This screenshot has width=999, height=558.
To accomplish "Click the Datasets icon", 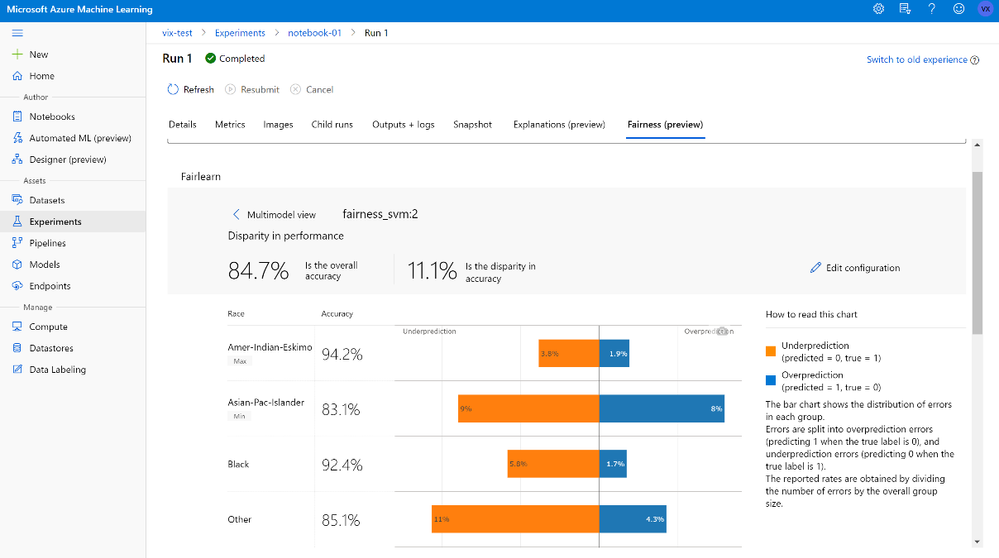I will (x=17, y=200).
